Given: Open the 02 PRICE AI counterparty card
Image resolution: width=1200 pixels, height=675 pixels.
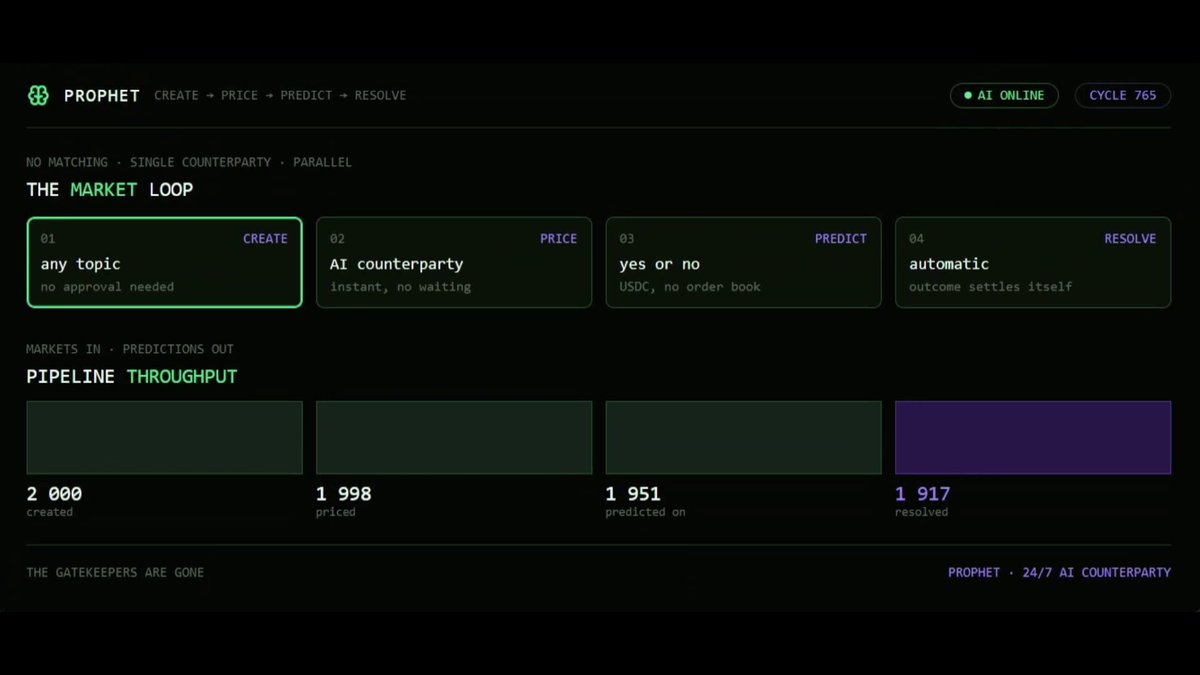Looking at the screenshot, I should click(x=454, y=262).
